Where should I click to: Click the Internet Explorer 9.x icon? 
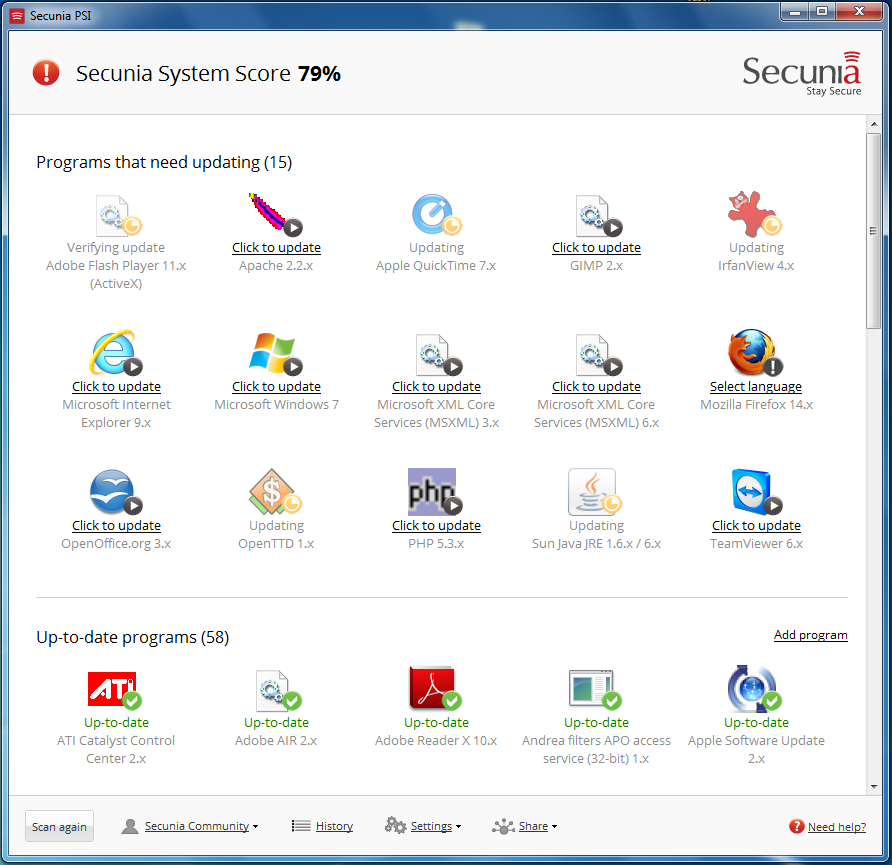tap(115, 353)
